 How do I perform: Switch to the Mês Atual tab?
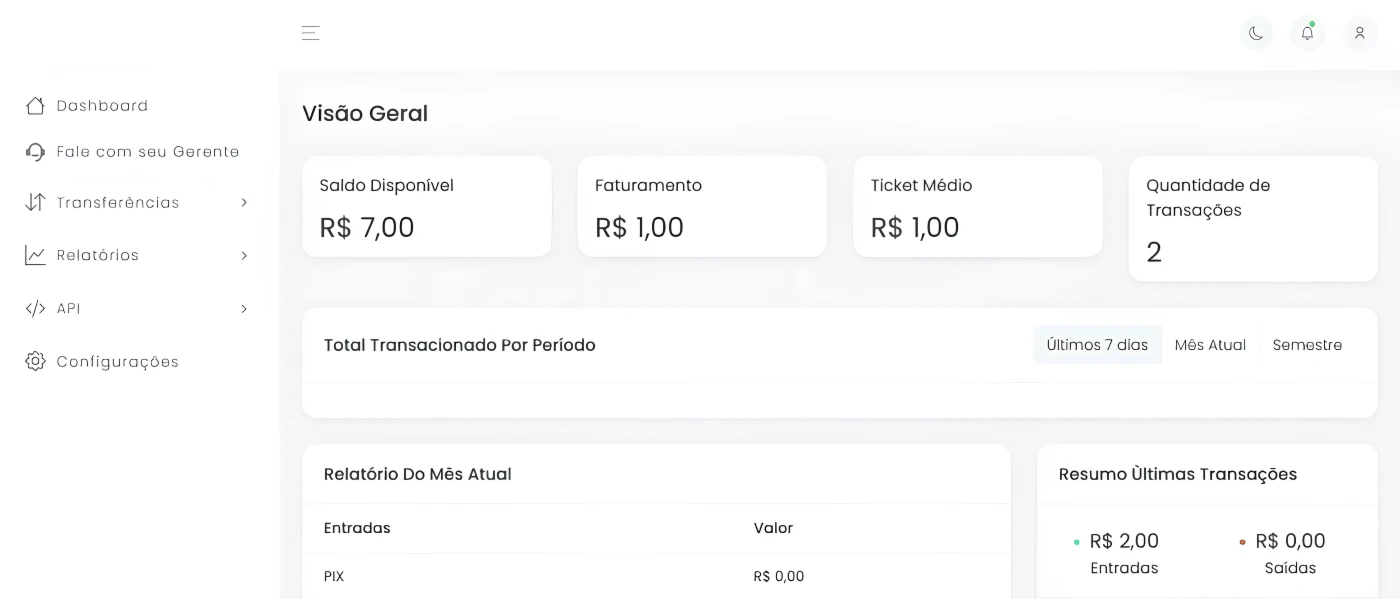pos(1210,345)
